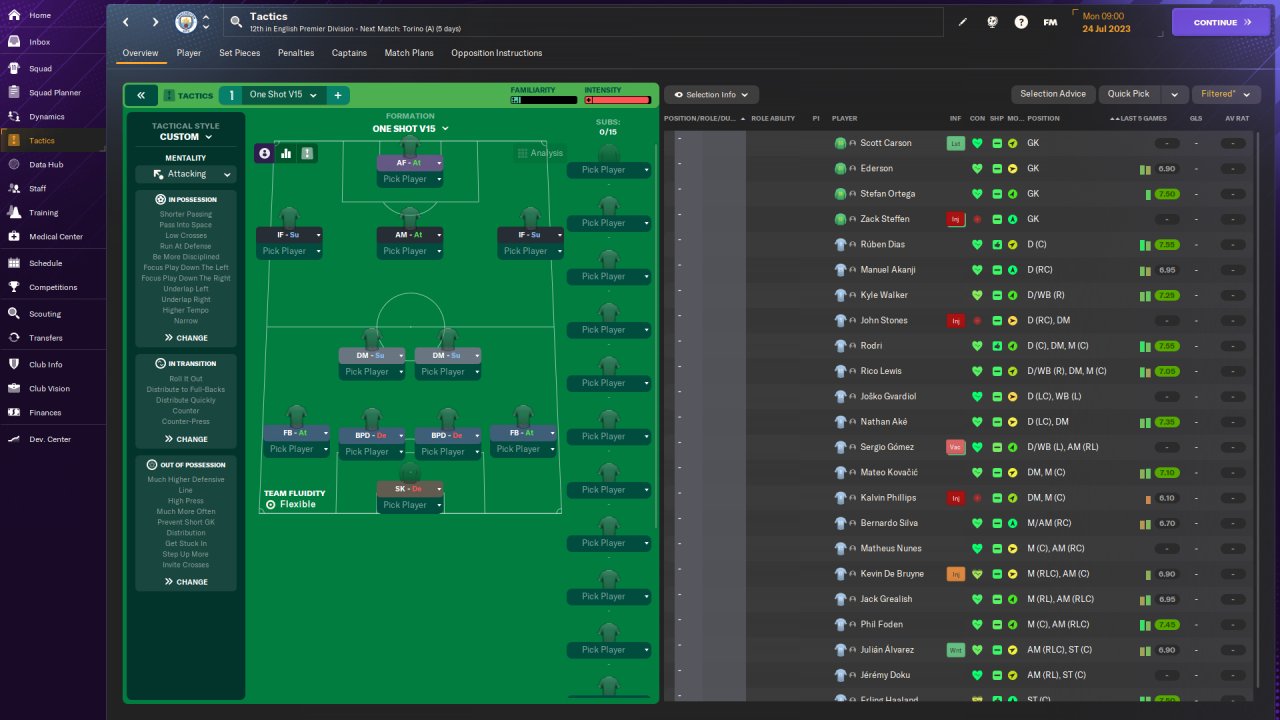Open the AM - At role dropdown
This screenshot has height=720, width=1280.
(x=410, y=235)
